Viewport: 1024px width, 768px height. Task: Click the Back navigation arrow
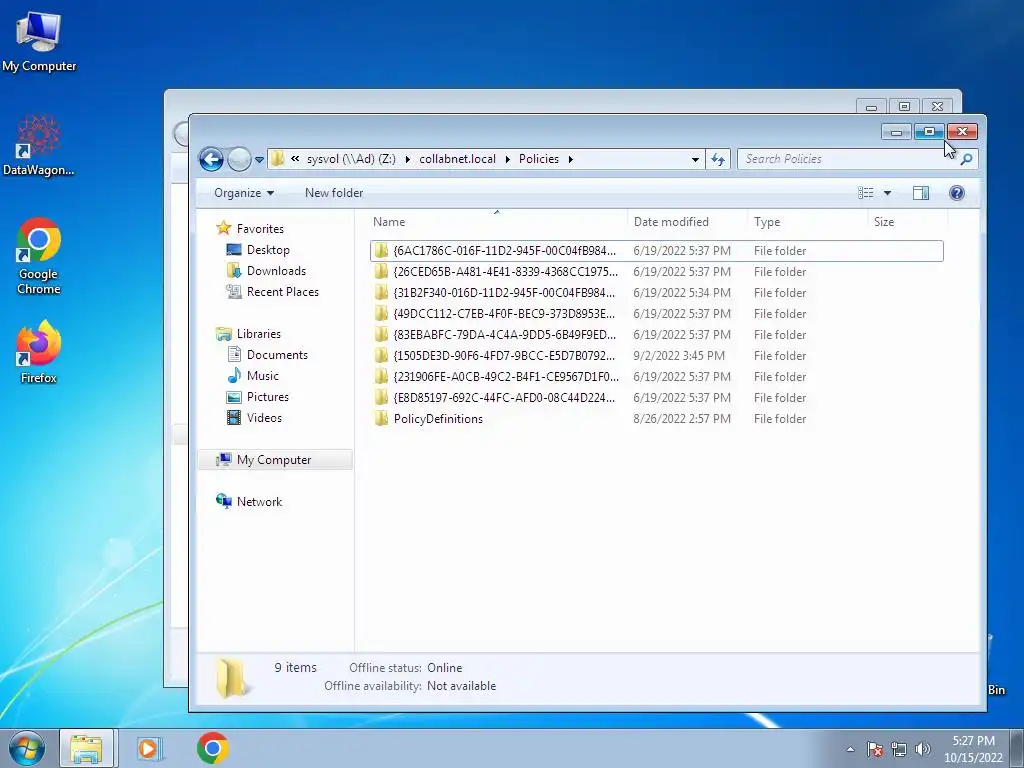pyautogui.click(x=212, y=159)
